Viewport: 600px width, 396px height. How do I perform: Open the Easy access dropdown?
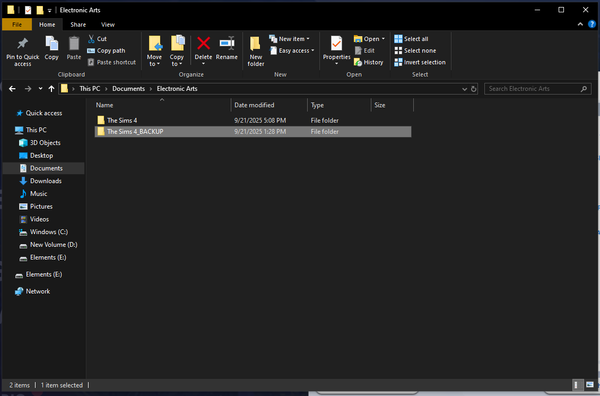(292, 51)
